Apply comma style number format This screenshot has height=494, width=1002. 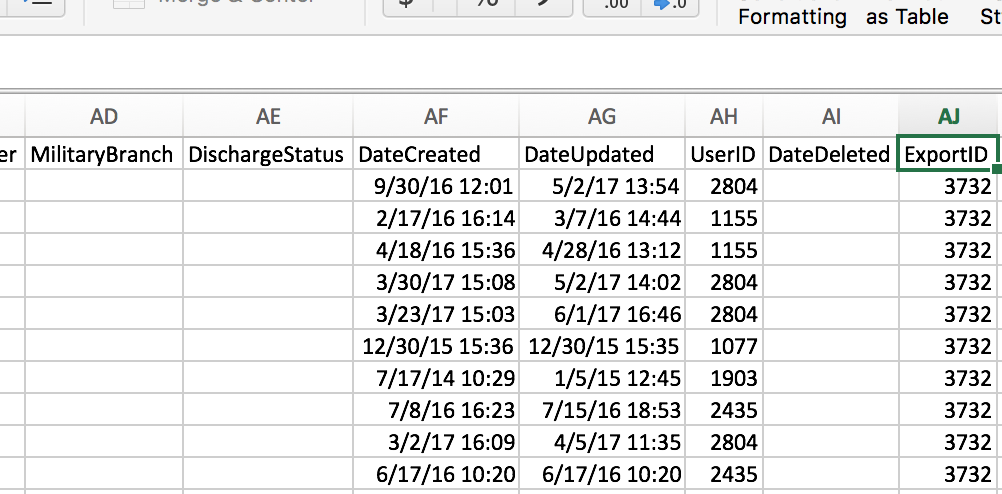542,5
